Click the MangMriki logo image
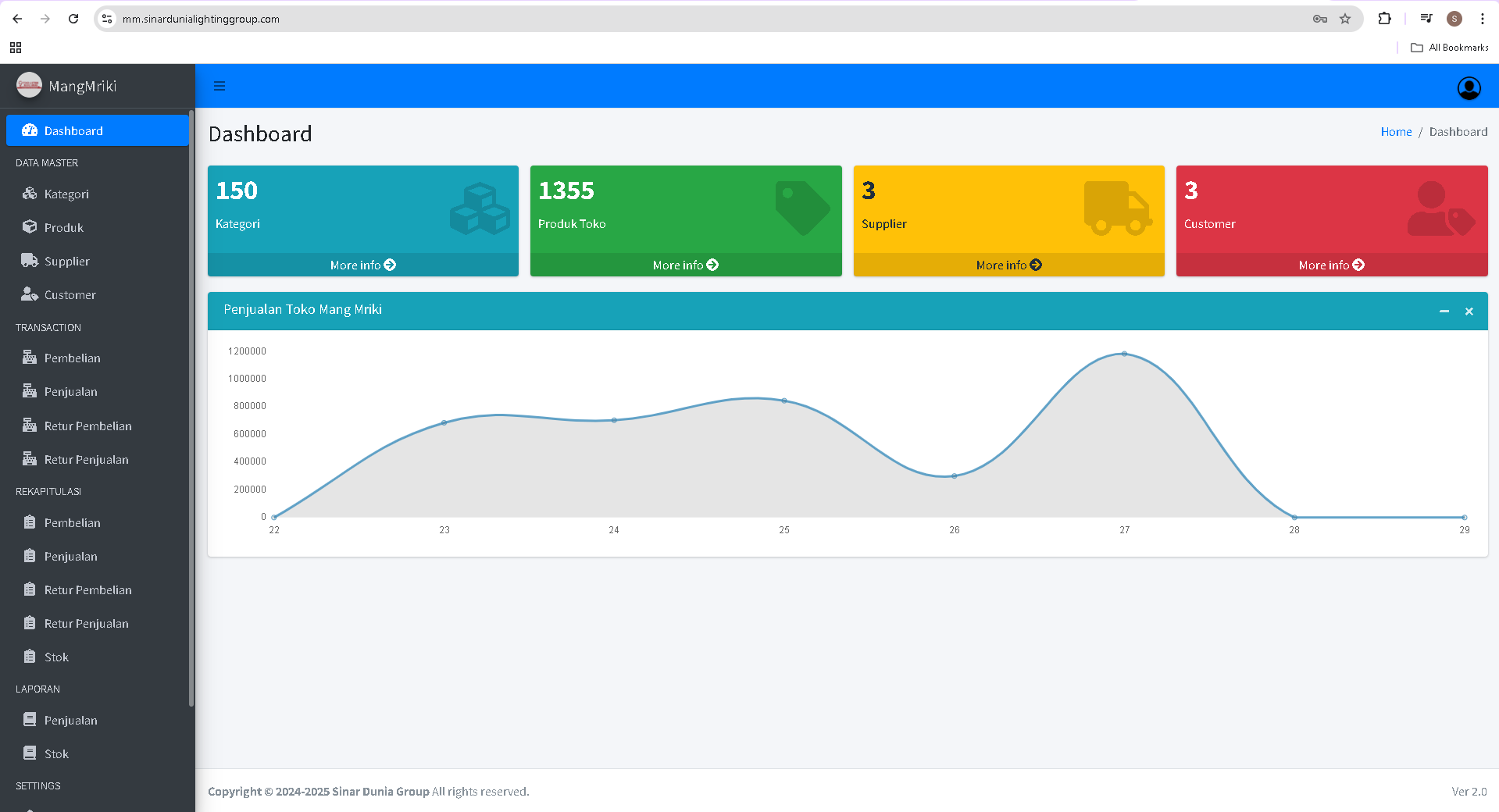The height and width of the screenshot is (812, 1499). click(29, 85)
